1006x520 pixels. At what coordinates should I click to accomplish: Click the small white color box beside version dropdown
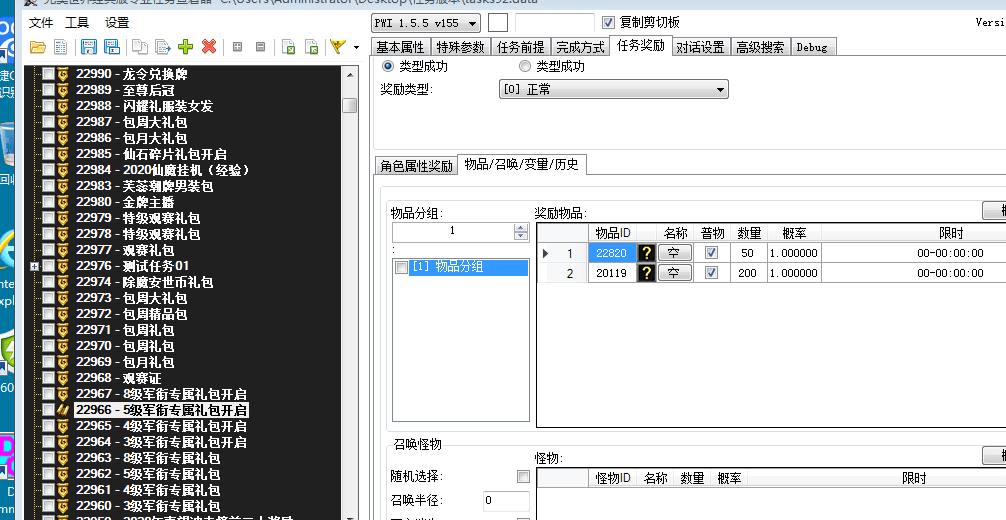tap(498, 23)
